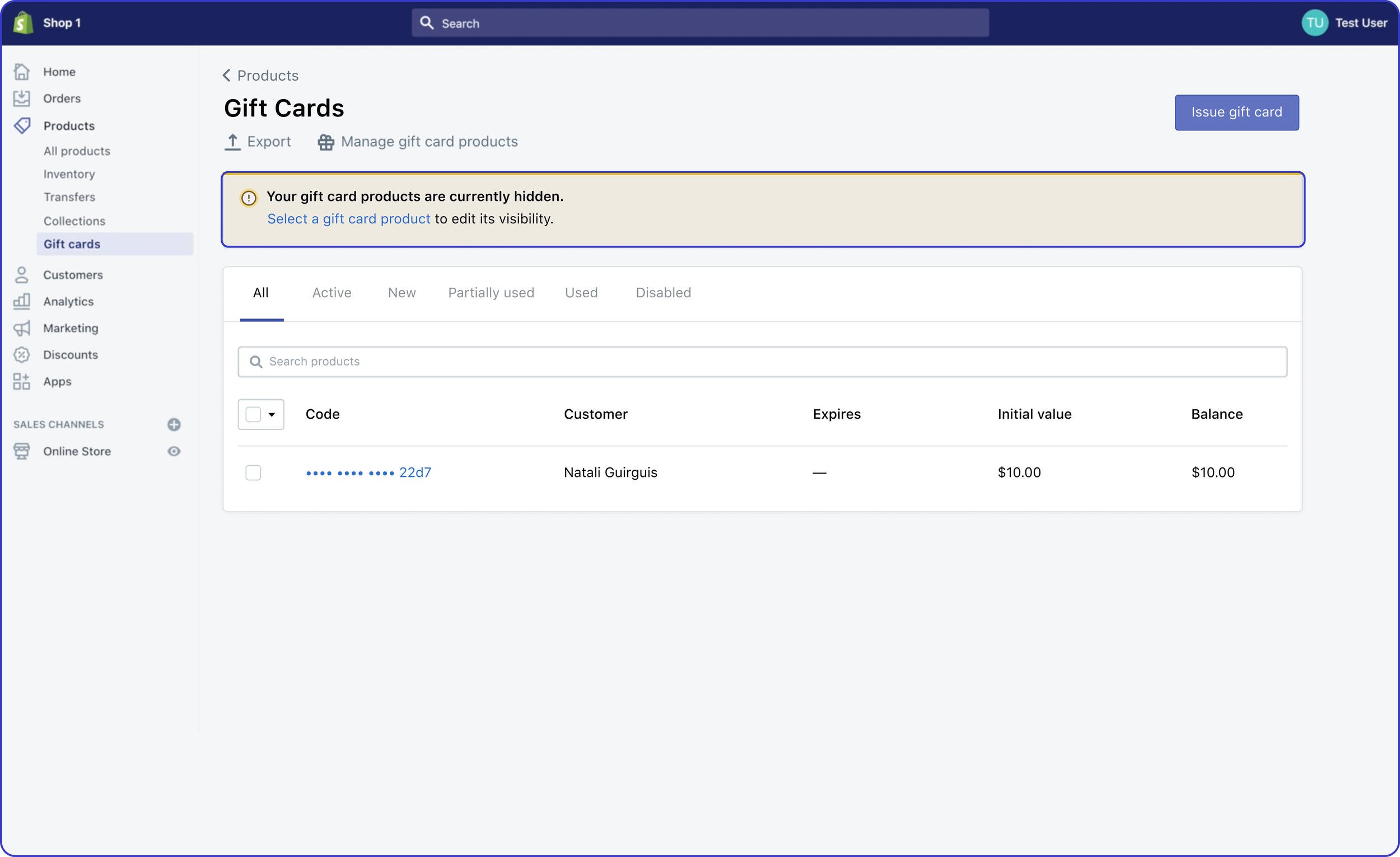
Task: Open the Marketing megaphone icon
Action: coord(22,328)
